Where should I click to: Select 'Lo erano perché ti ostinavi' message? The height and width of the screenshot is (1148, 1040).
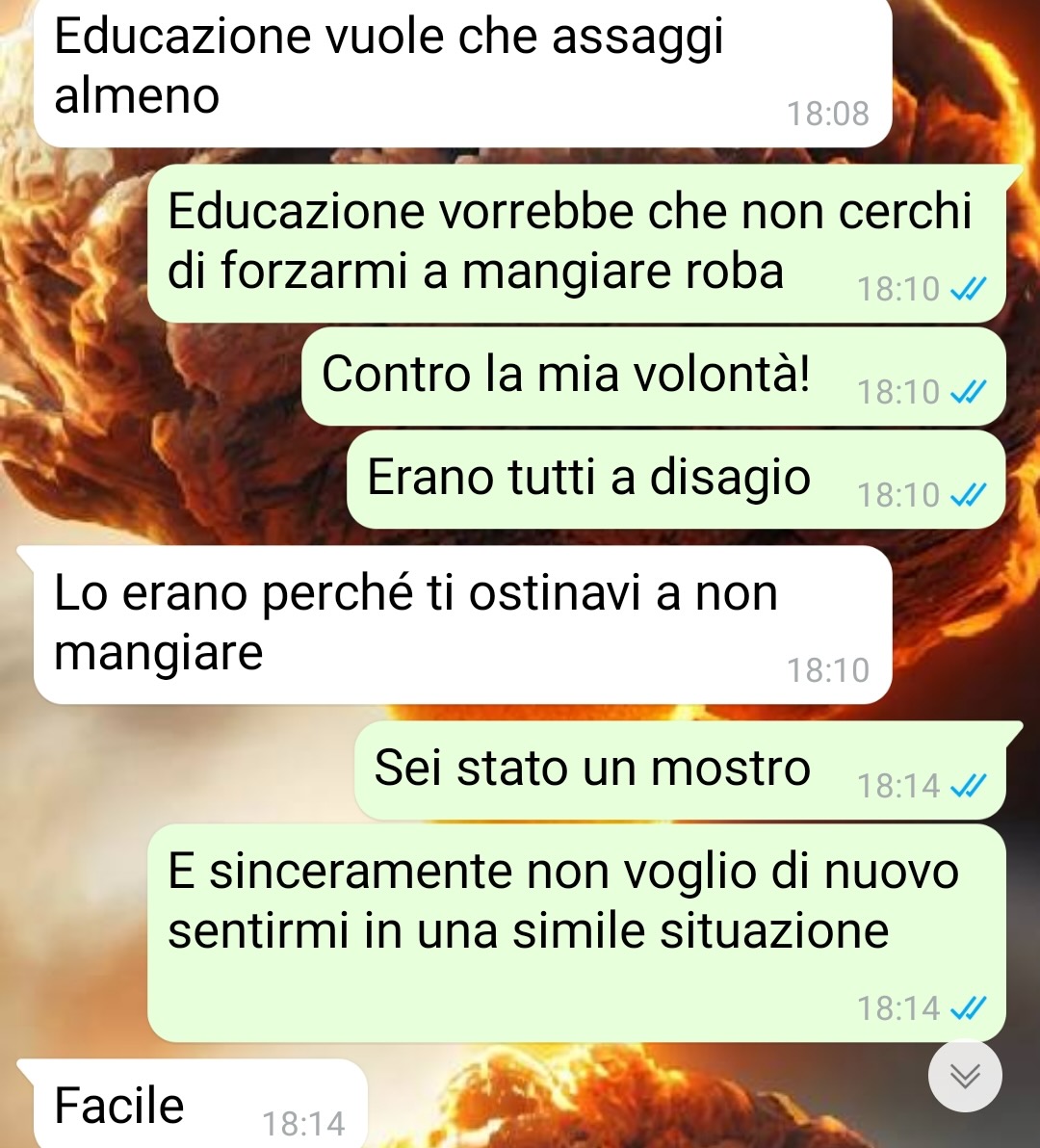462,624
